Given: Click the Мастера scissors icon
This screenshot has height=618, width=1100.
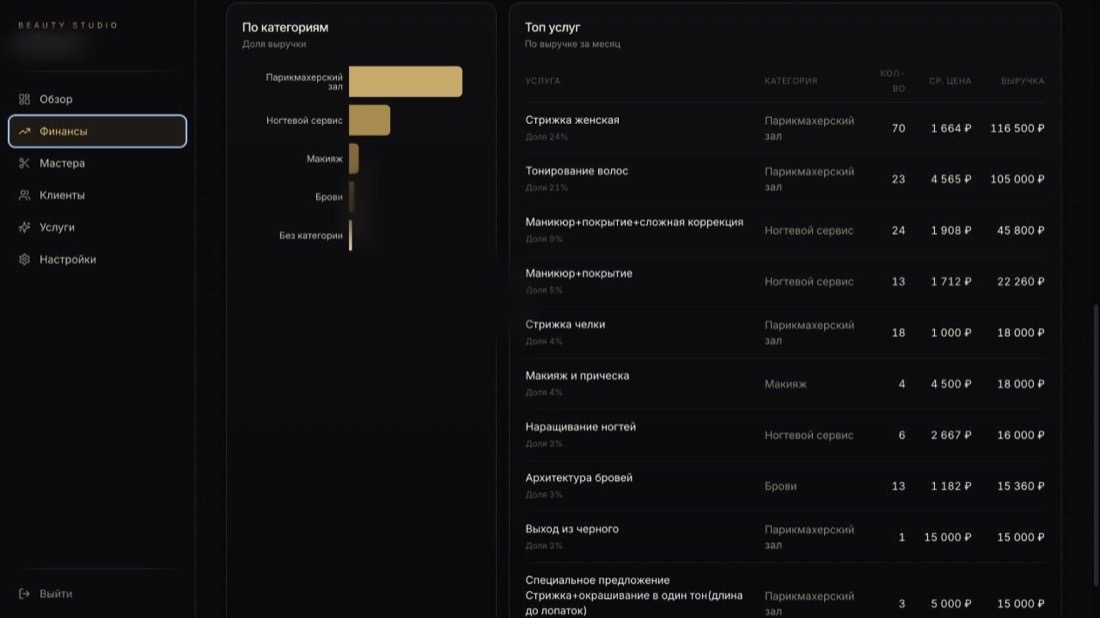Looking at the screenshot, I should pos(25,163).
